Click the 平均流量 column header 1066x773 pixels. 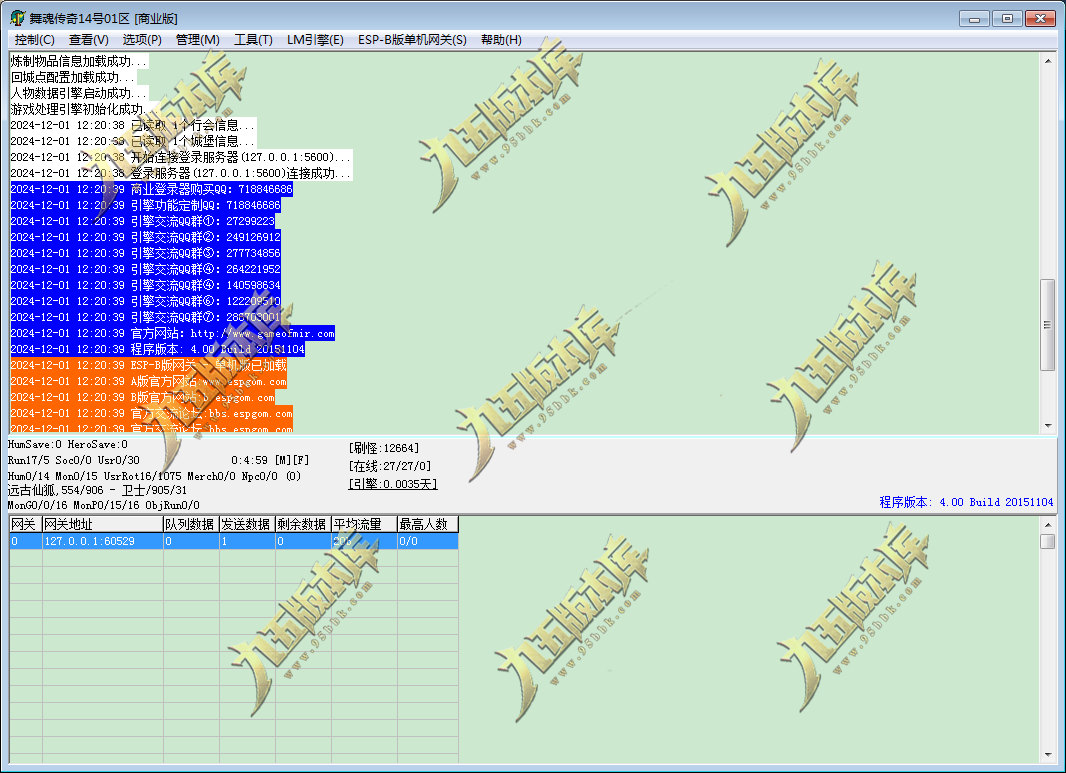point(364,524)
